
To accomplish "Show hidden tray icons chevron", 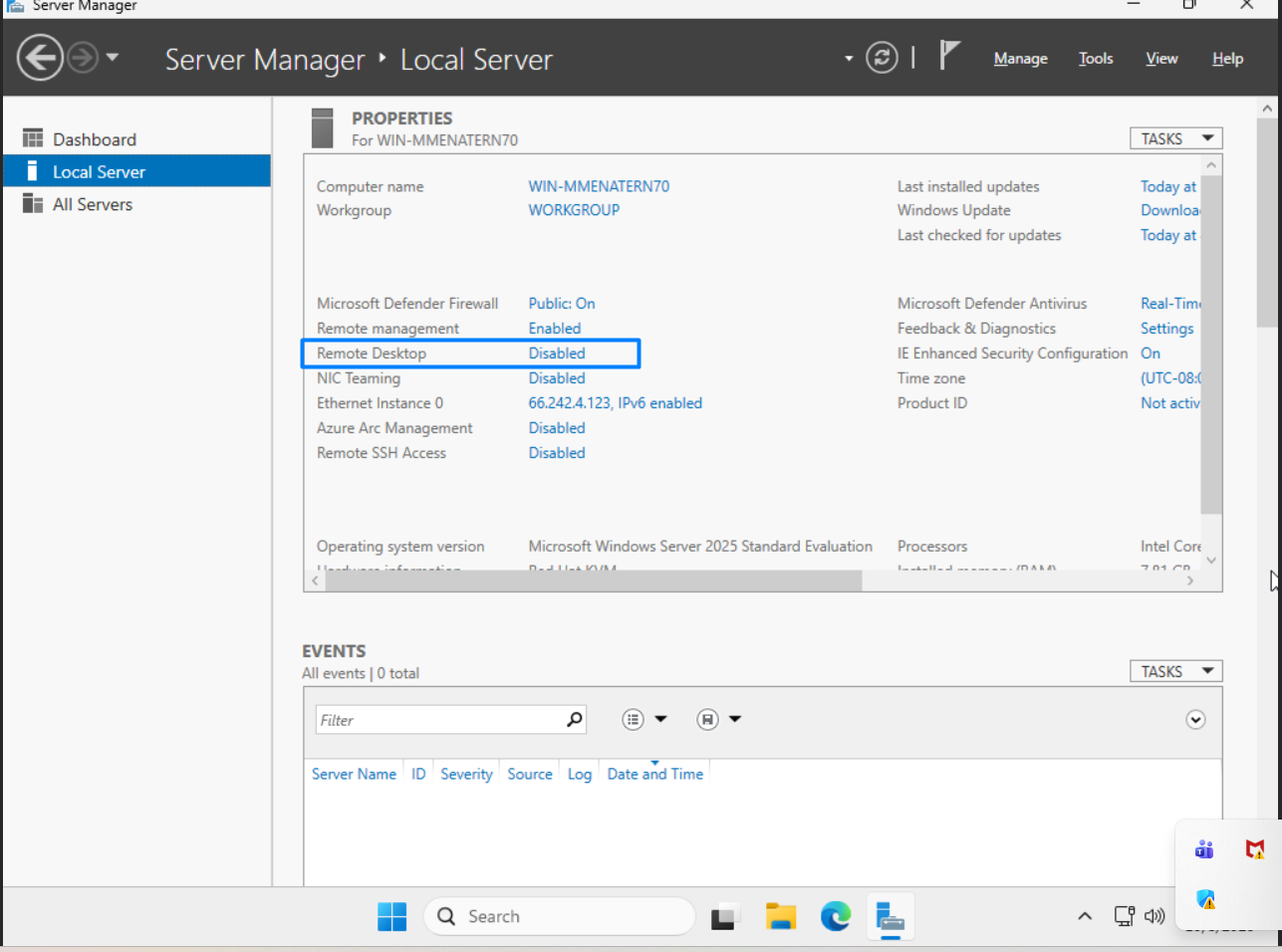I will [x=1085, y=916].
